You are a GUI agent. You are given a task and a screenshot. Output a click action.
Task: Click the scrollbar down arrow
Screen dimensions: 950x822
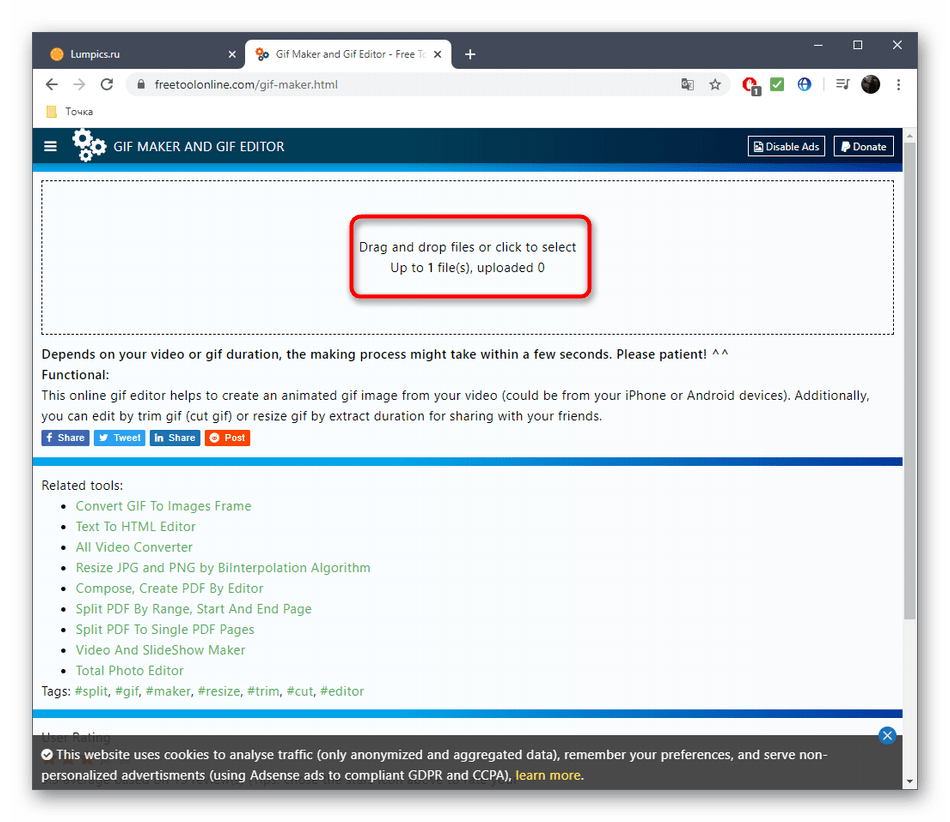click(x=909, y=782)
